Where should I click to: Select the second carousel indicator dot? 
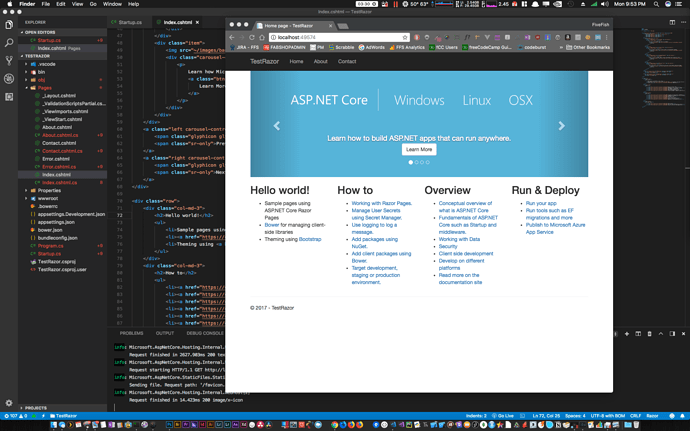pyautogui.click(x=416, y=162)
